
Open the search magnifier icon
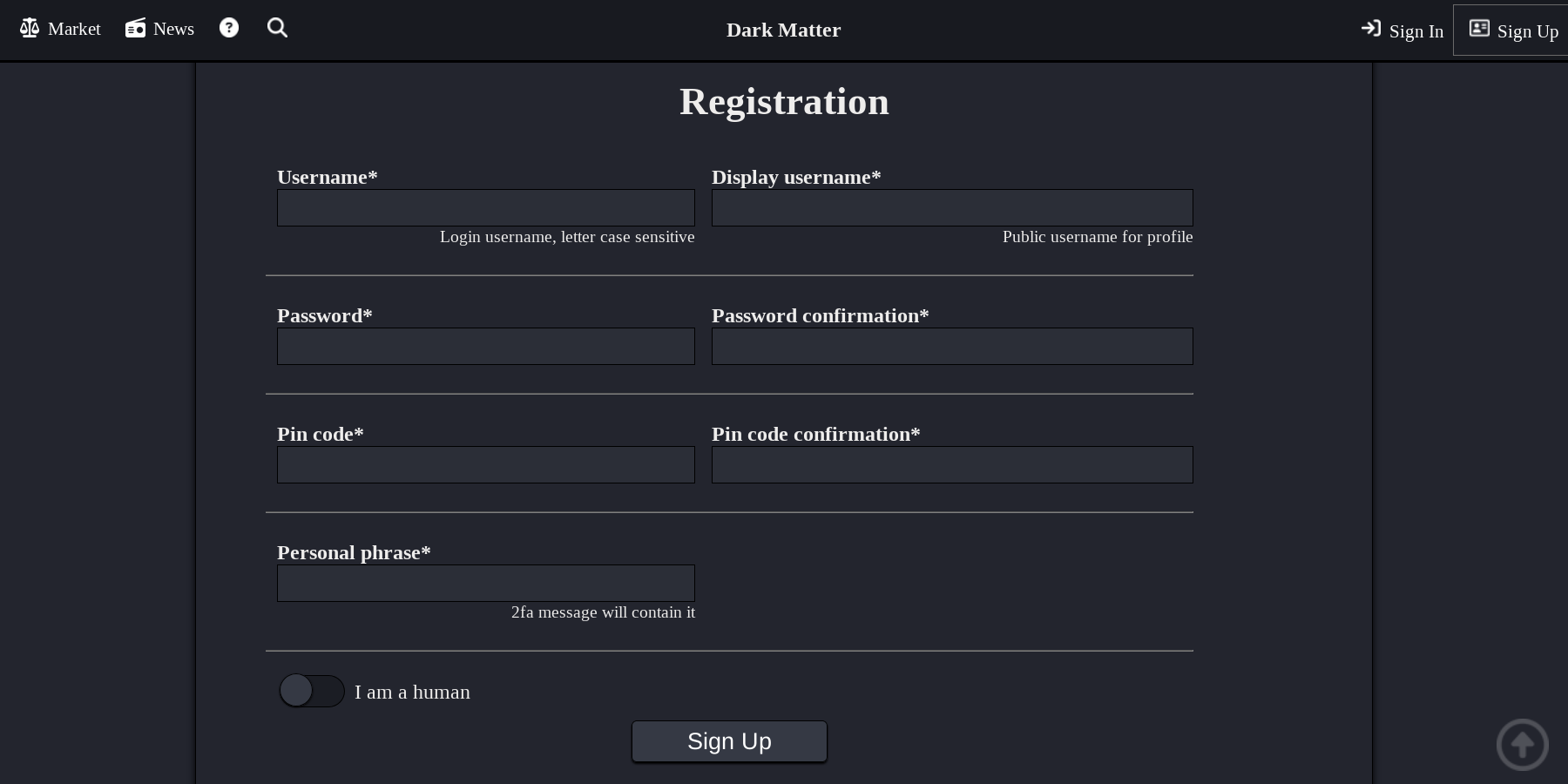pyautogui.click(x=277, y=27)
